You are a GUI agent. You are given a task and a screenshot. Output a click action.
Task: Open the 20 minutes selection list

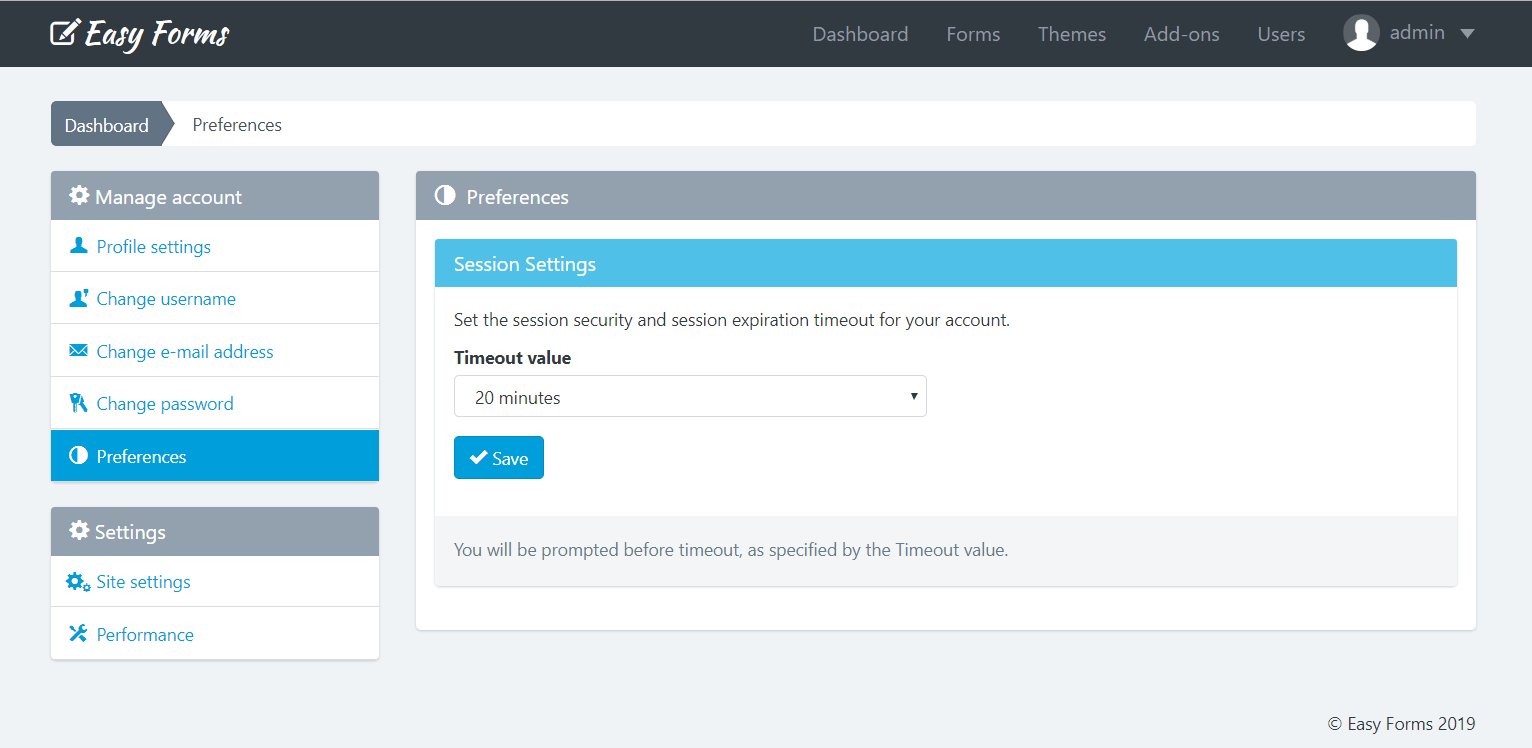[690, 396]
